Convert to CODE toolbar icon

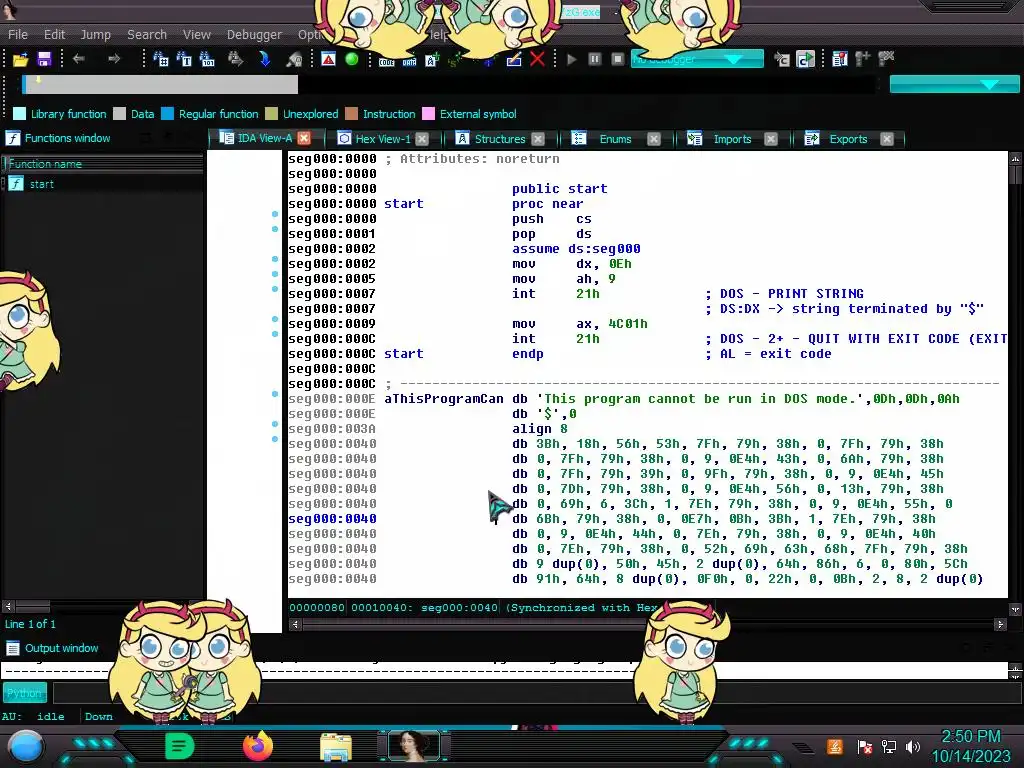[387, 61]
